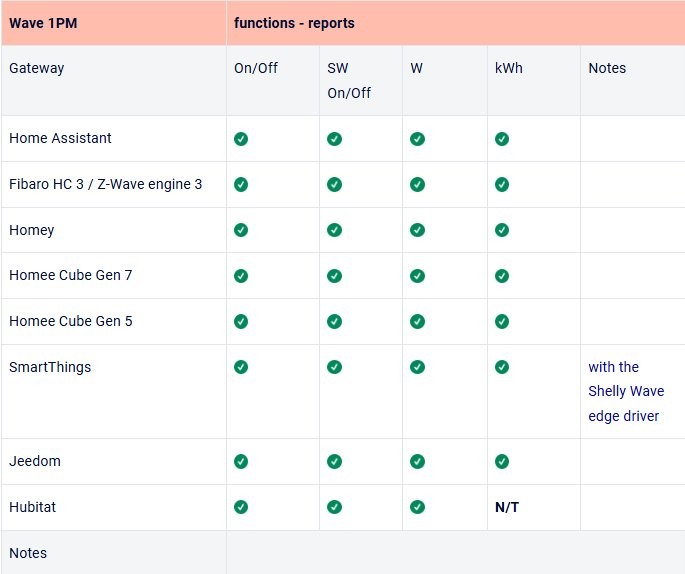Click Homey kWh checkmark icon

coord(502,230)
